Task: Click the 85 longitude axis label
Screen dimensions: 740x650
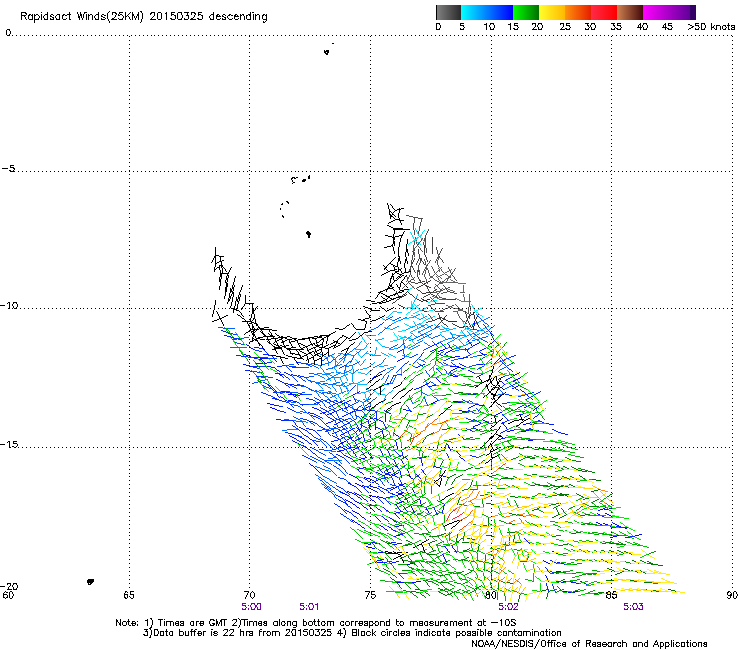Action: point(611,595)
